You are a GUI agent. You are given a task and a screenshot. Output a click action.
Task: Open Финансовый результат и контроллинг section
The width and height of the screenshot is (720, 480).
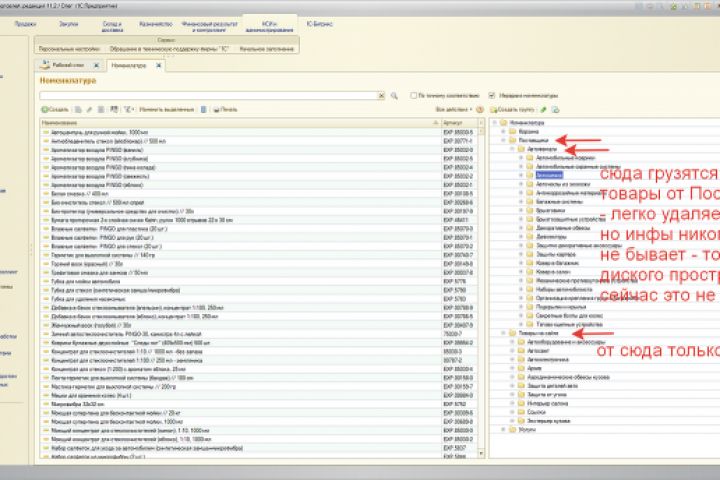(x=209, y=27)
